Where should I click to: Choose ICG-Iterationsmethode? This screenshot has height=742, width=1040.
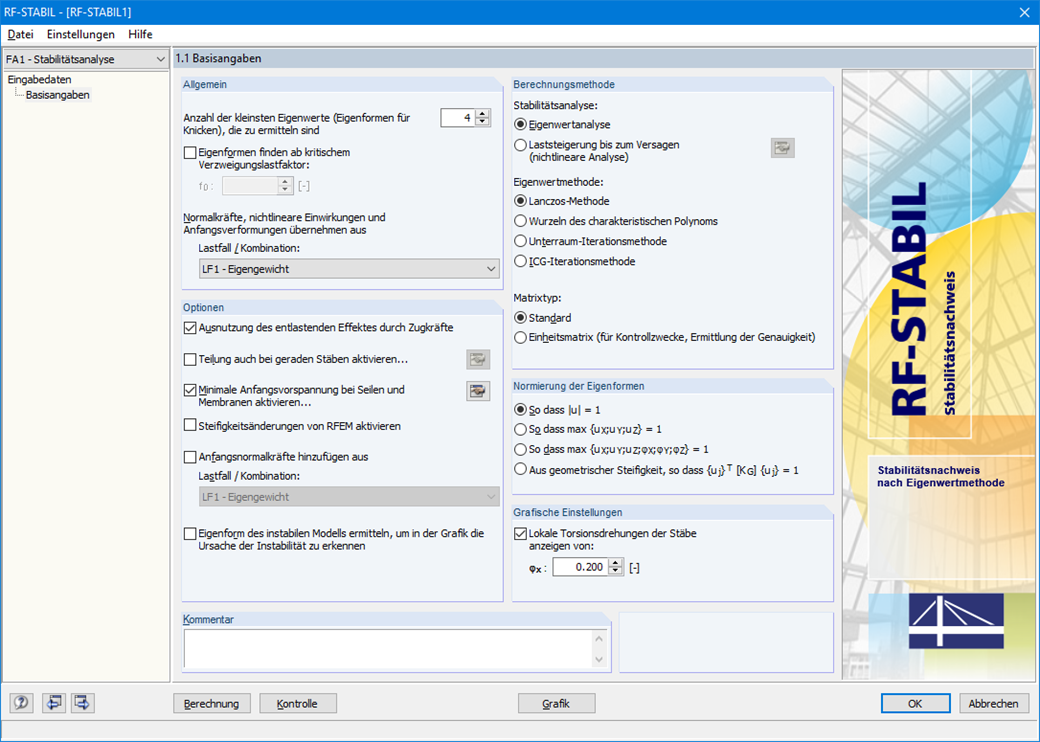coord(521,261)
